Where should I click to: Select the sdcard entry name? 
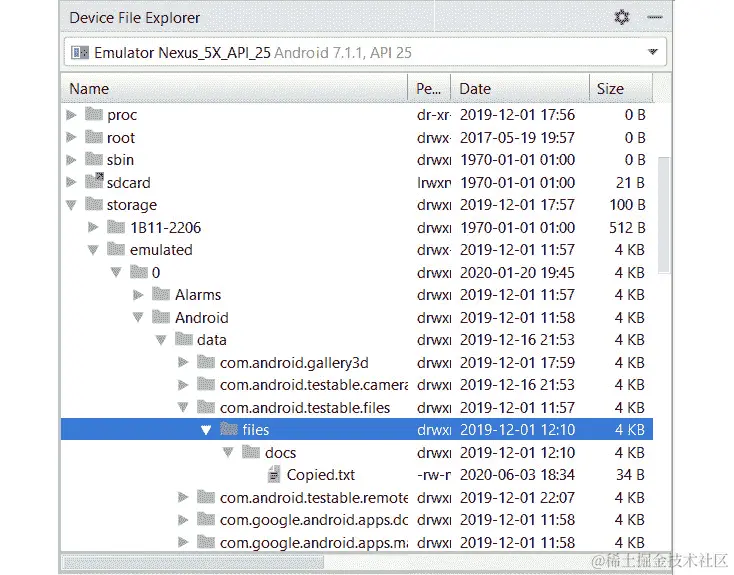pyautogui.click(x=129, y=183)
